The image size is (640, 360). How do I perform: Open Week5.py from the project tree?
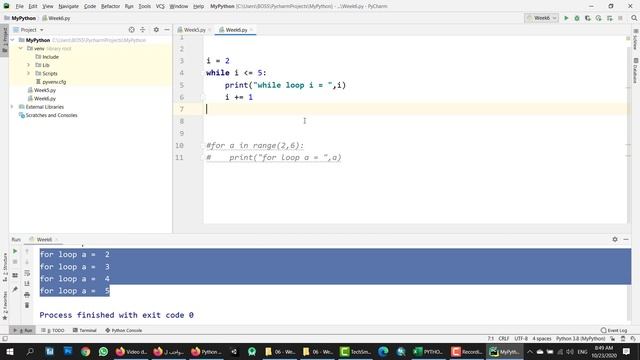click(42, 90)
